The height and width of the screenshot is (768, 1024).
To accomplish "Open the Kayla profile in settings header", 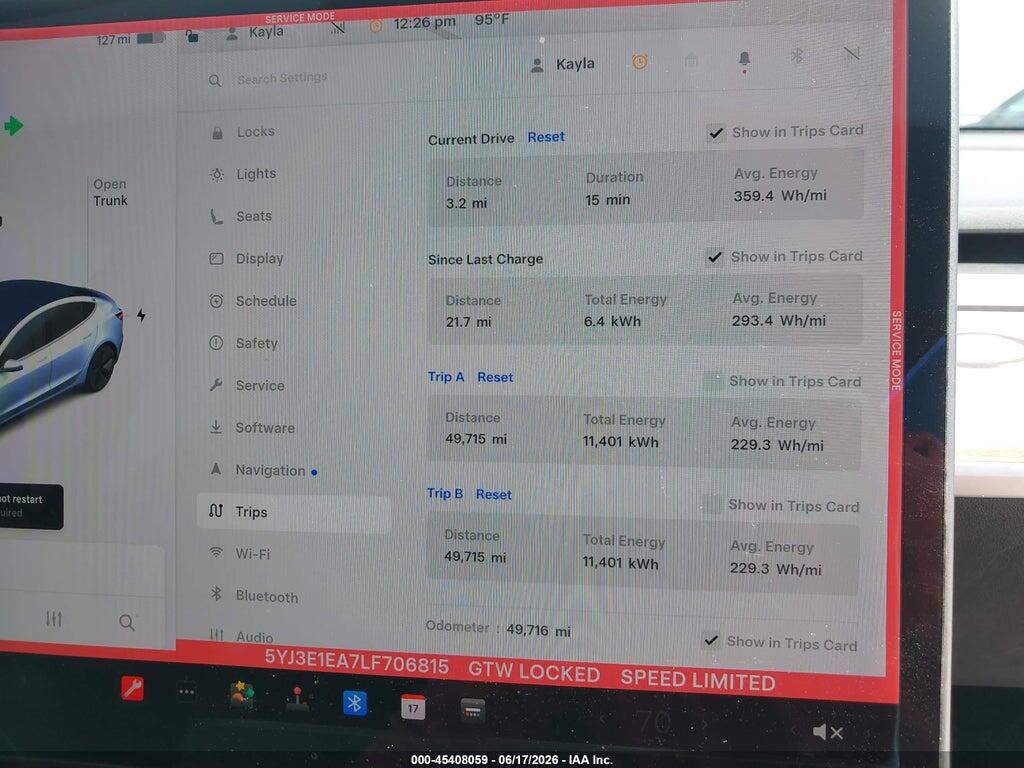I will pyautogui.click(x=563, y=64).
